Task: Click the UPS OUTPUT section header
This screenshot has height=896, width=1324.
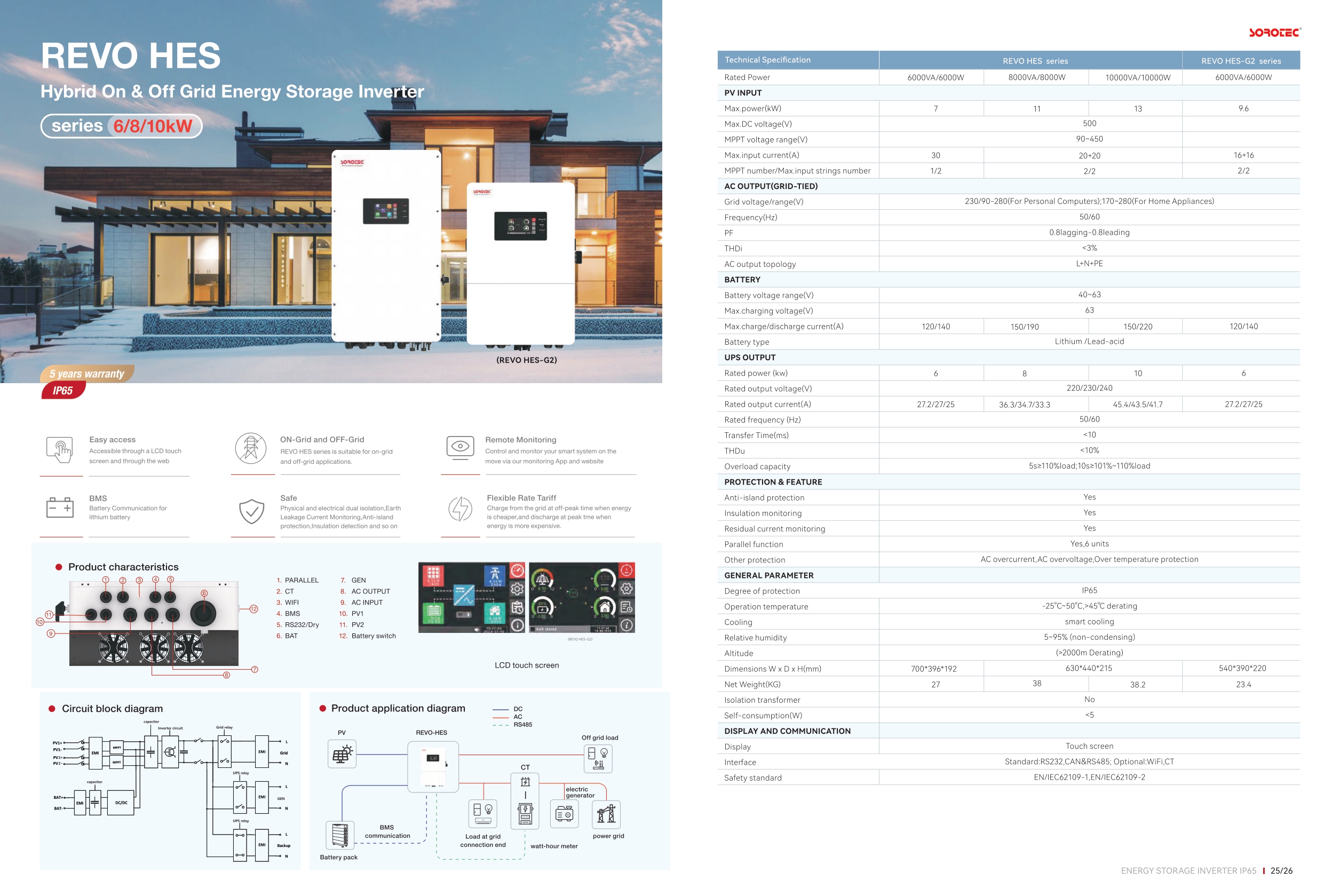Action: pyautogui.click(x=1009, y=358)
